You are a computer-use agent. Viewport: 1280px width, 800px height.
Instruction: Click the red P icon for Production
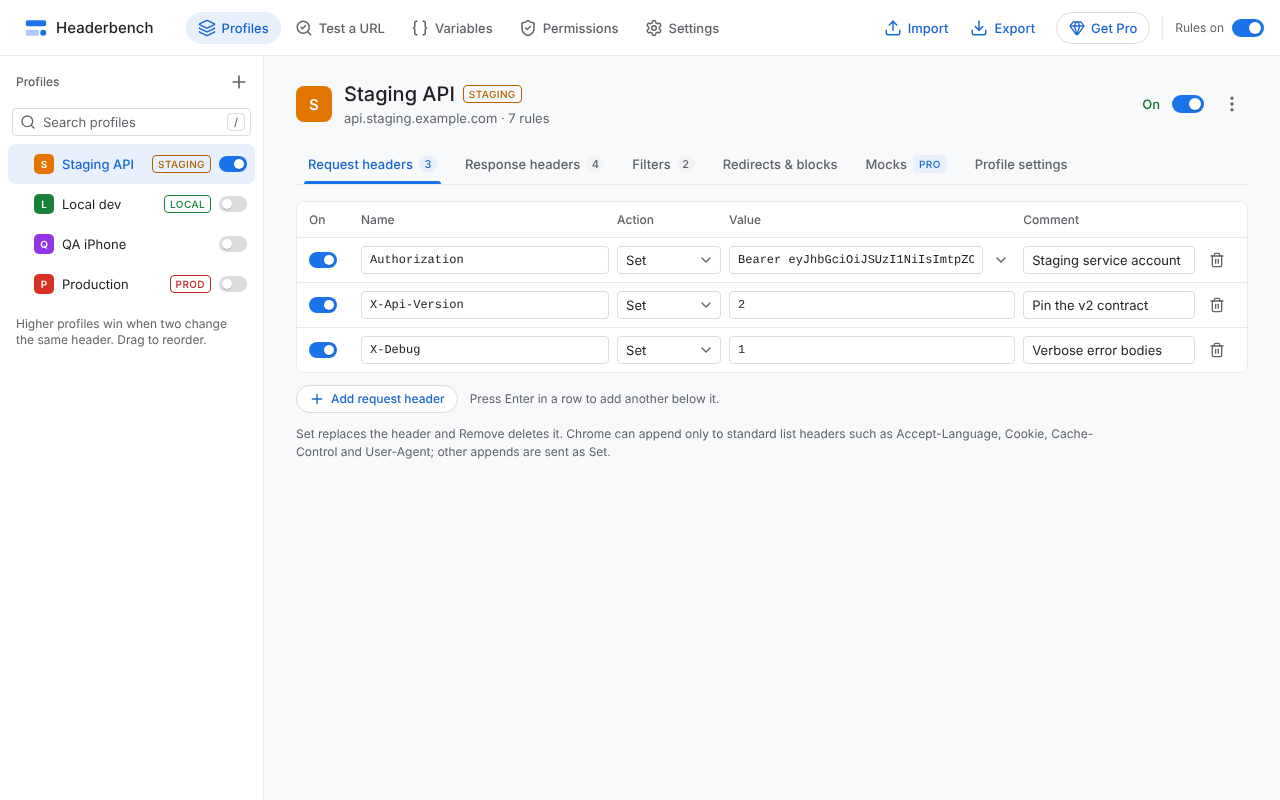[44, 284]
